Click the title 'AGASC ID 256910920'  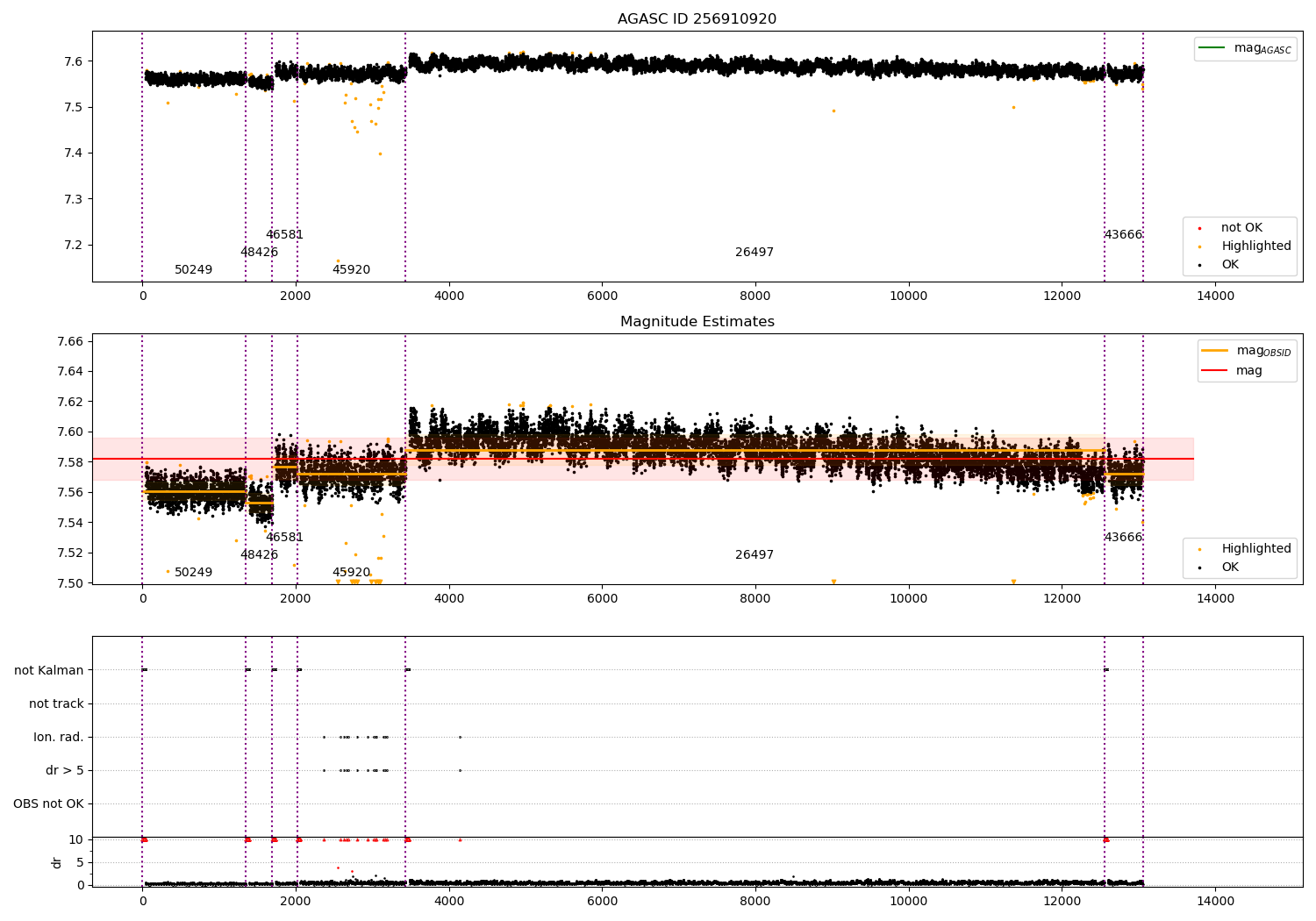(697, 19)
